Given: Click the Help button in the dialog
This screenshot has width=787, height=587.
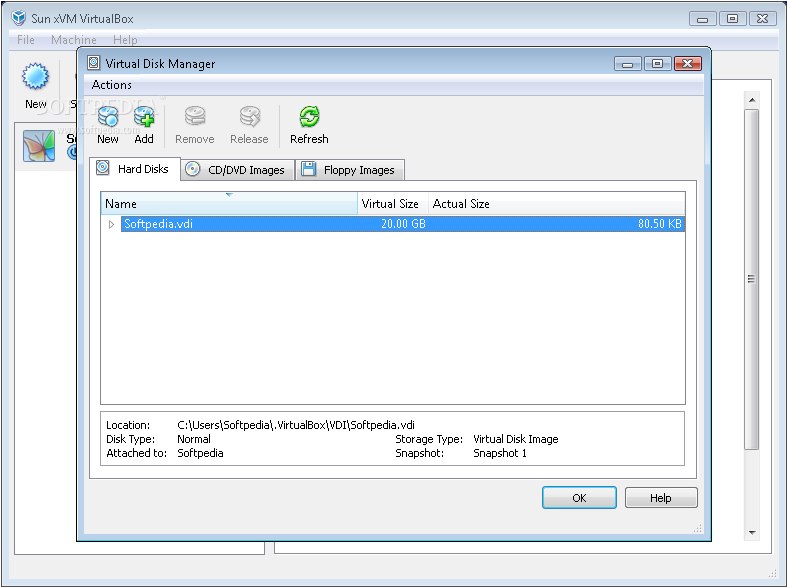Looking at the screenshot, I should tap(661, 498).
